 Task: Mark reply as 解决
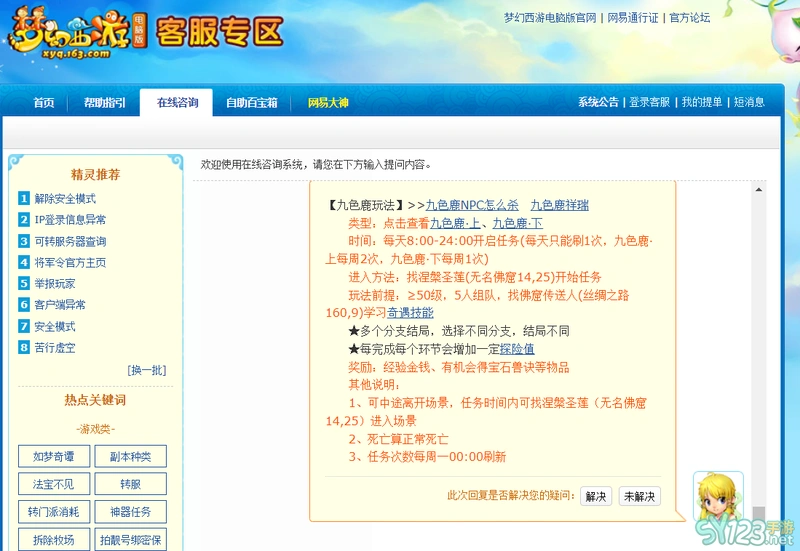[x=596, y=496]
